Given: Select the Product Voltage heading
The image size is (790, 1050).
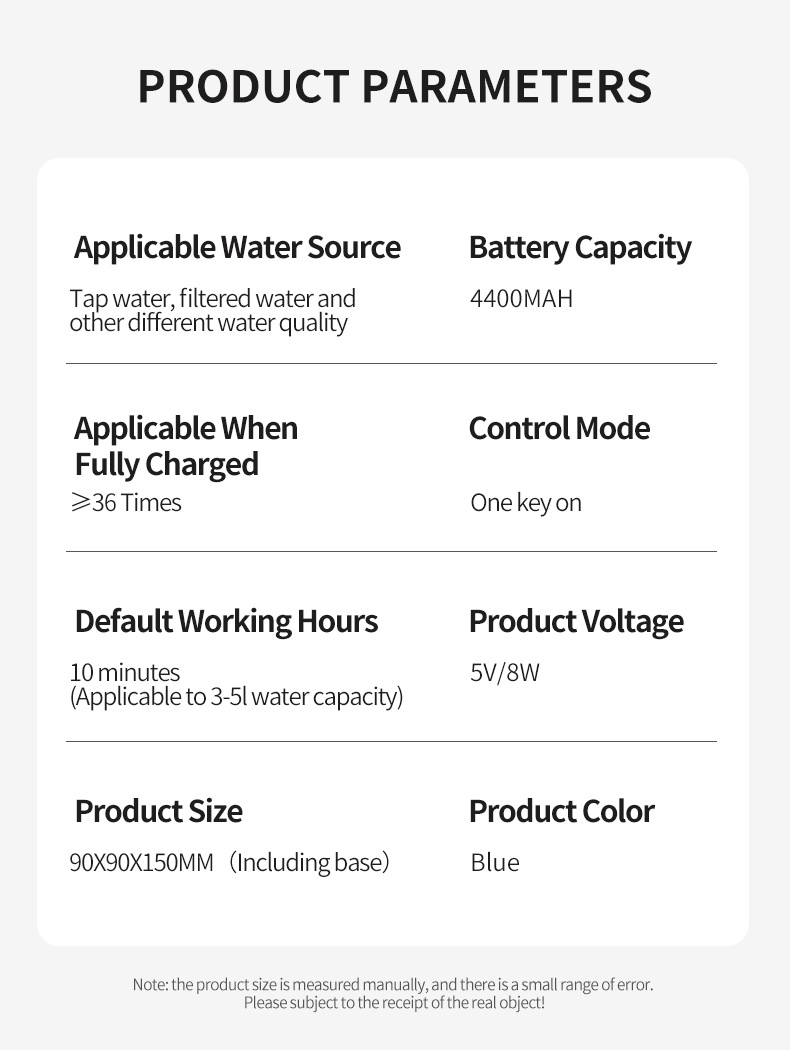Looking at the screenshot, I should point(576,621).
